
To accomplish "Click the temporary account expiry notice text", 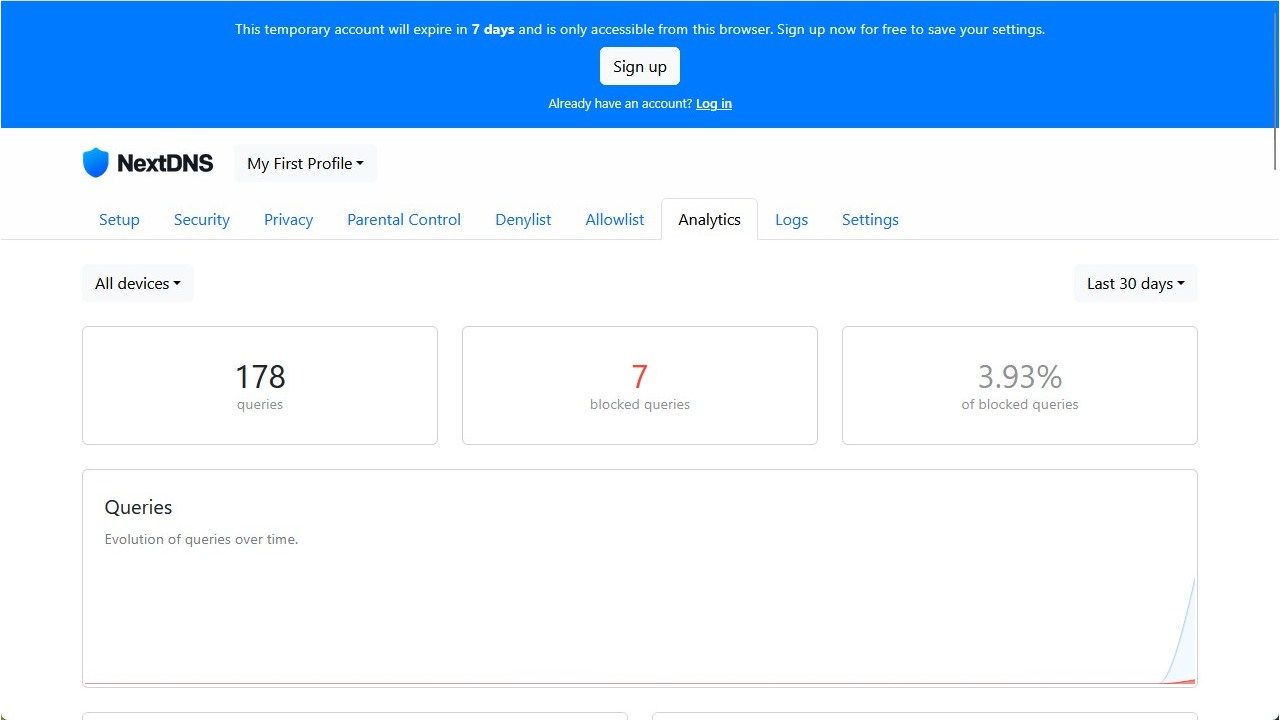I will [x=640, y=29].
